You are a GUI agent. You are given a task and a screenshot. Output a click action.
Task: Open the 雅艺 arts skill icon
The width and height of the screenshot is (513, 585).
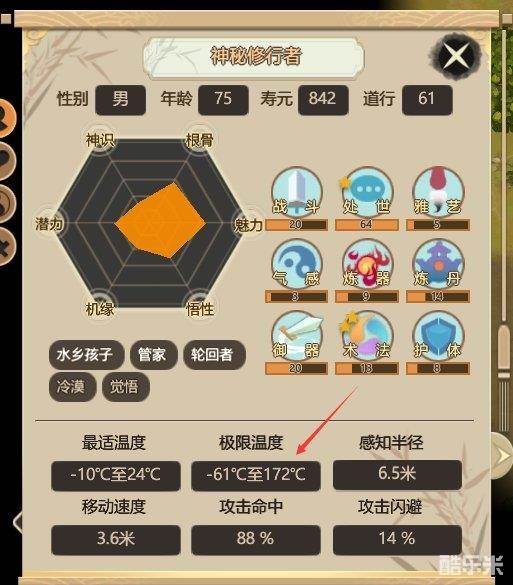pos(438,191)
